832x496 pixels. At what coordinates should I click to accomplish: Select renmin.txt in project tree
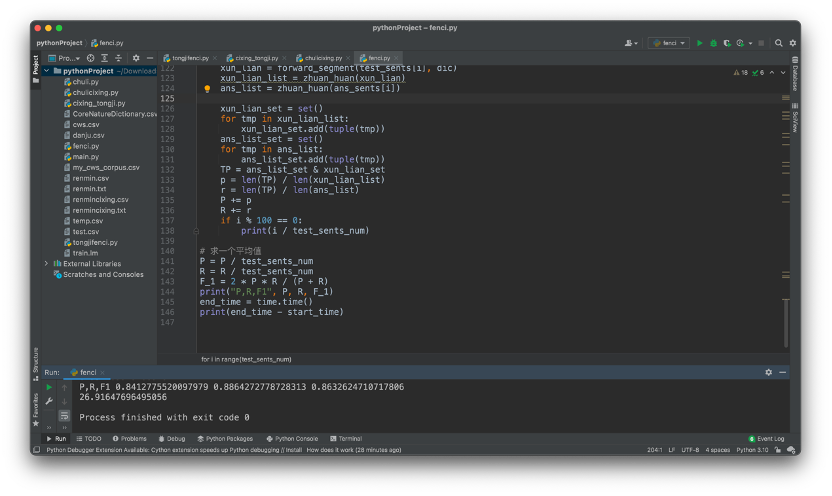click(89, 188)
